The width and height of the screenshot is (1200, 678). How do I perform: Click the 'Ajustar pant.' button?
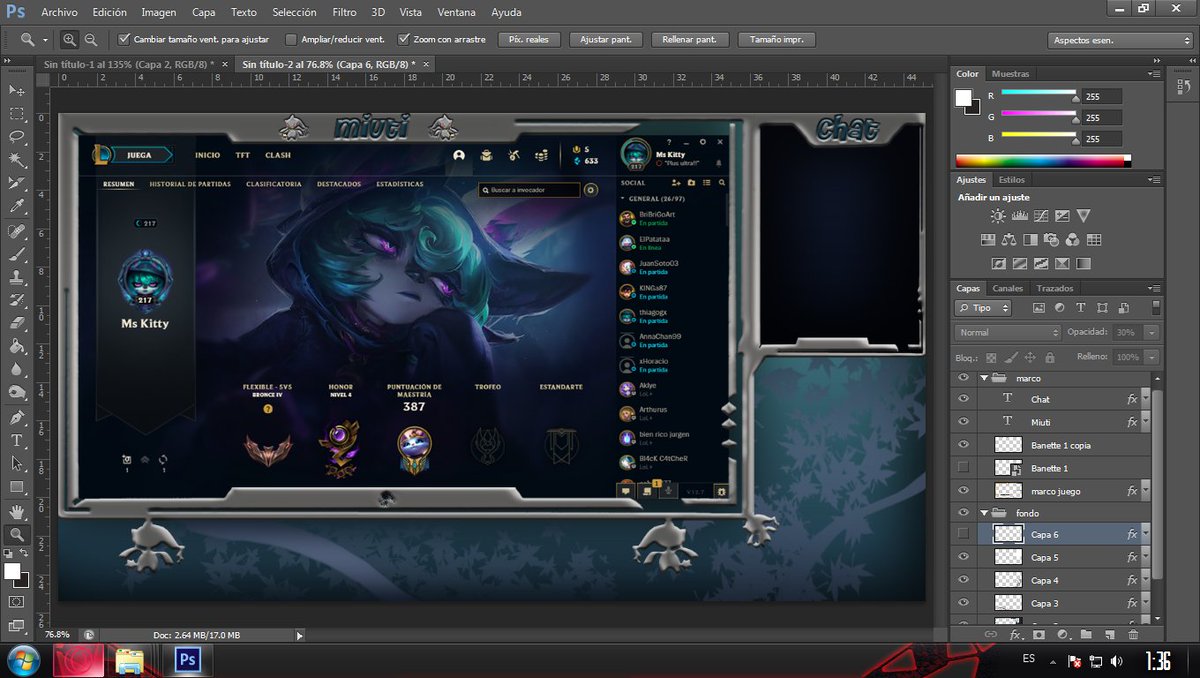(606, 40)
